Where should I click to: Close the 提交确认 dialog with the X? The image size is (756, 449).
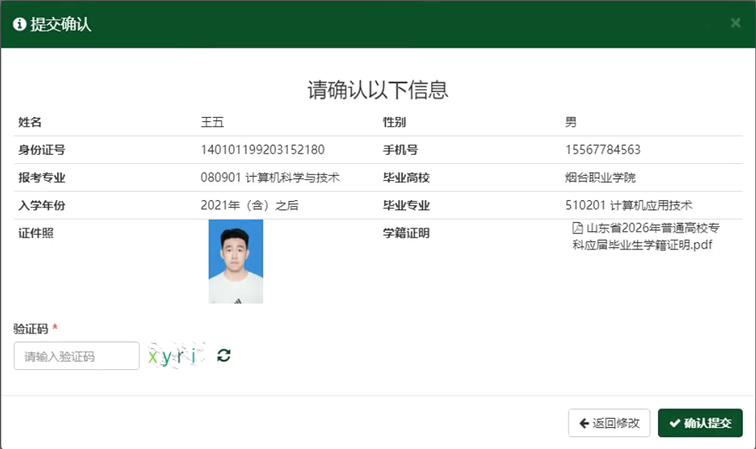coord(735,22)
